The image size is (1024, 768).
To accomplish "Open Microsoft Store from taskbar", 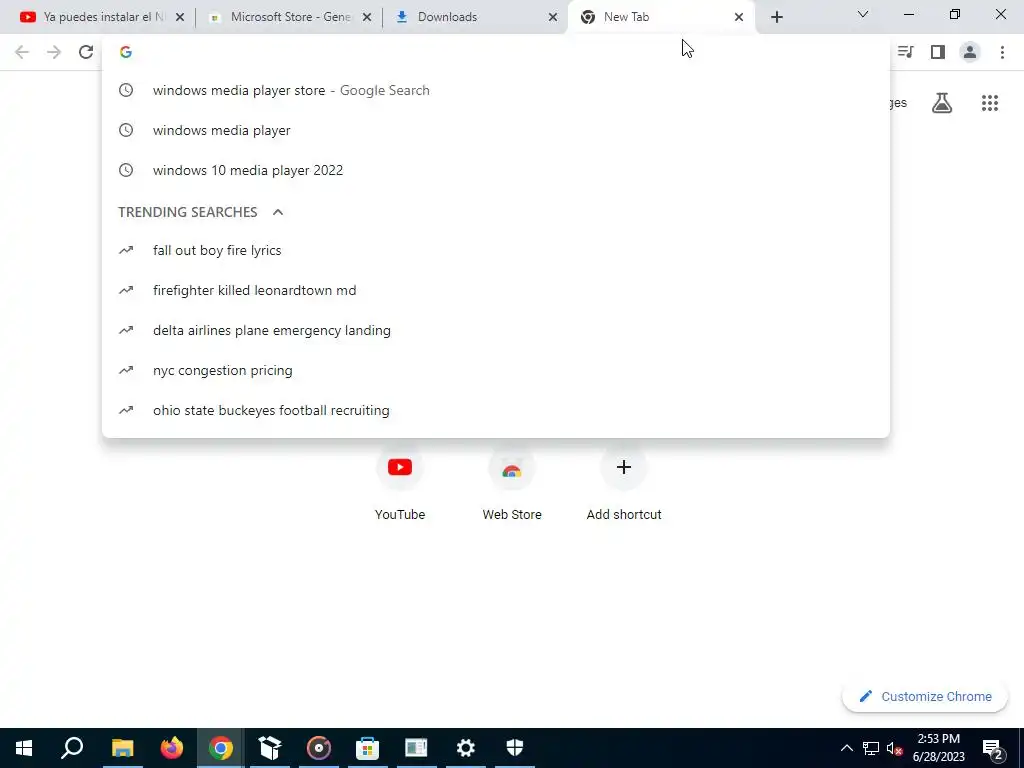I will point(368,748).
